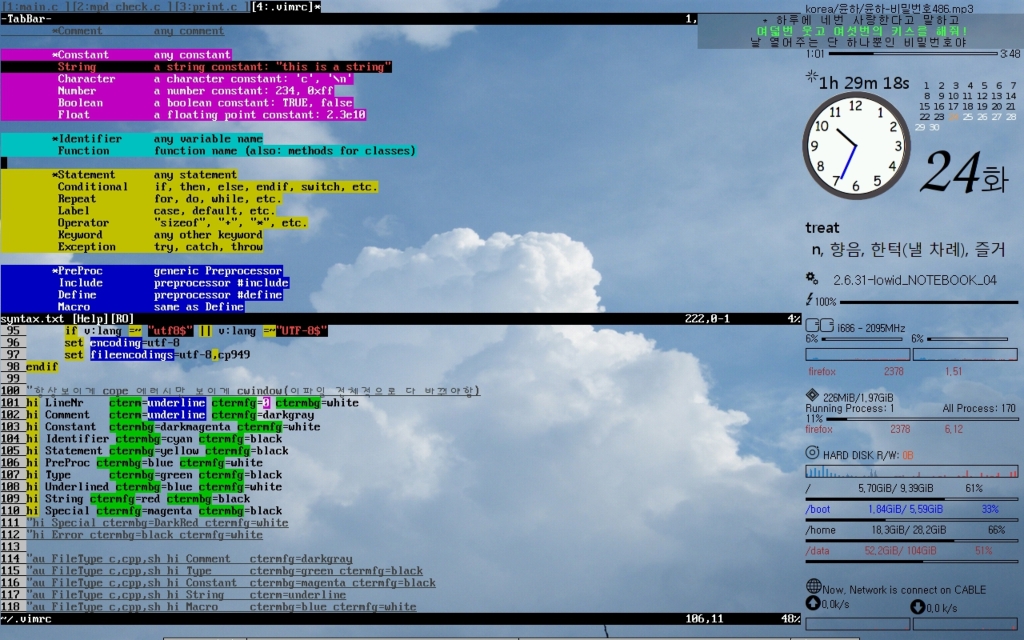The image size is (1024, 640).
Task: Click line 110 'hi Special' in .vimrc
Action: 154,511
